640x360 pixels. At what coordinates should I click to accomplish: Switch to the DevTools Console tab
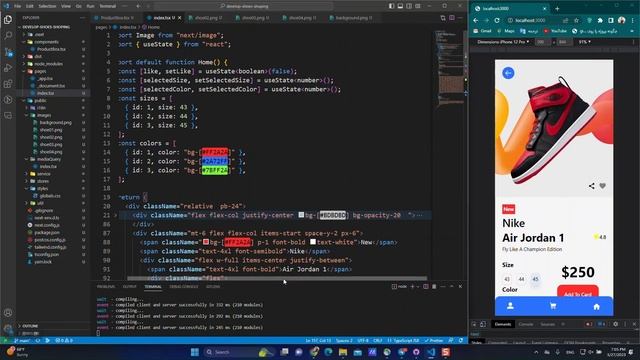526,324
